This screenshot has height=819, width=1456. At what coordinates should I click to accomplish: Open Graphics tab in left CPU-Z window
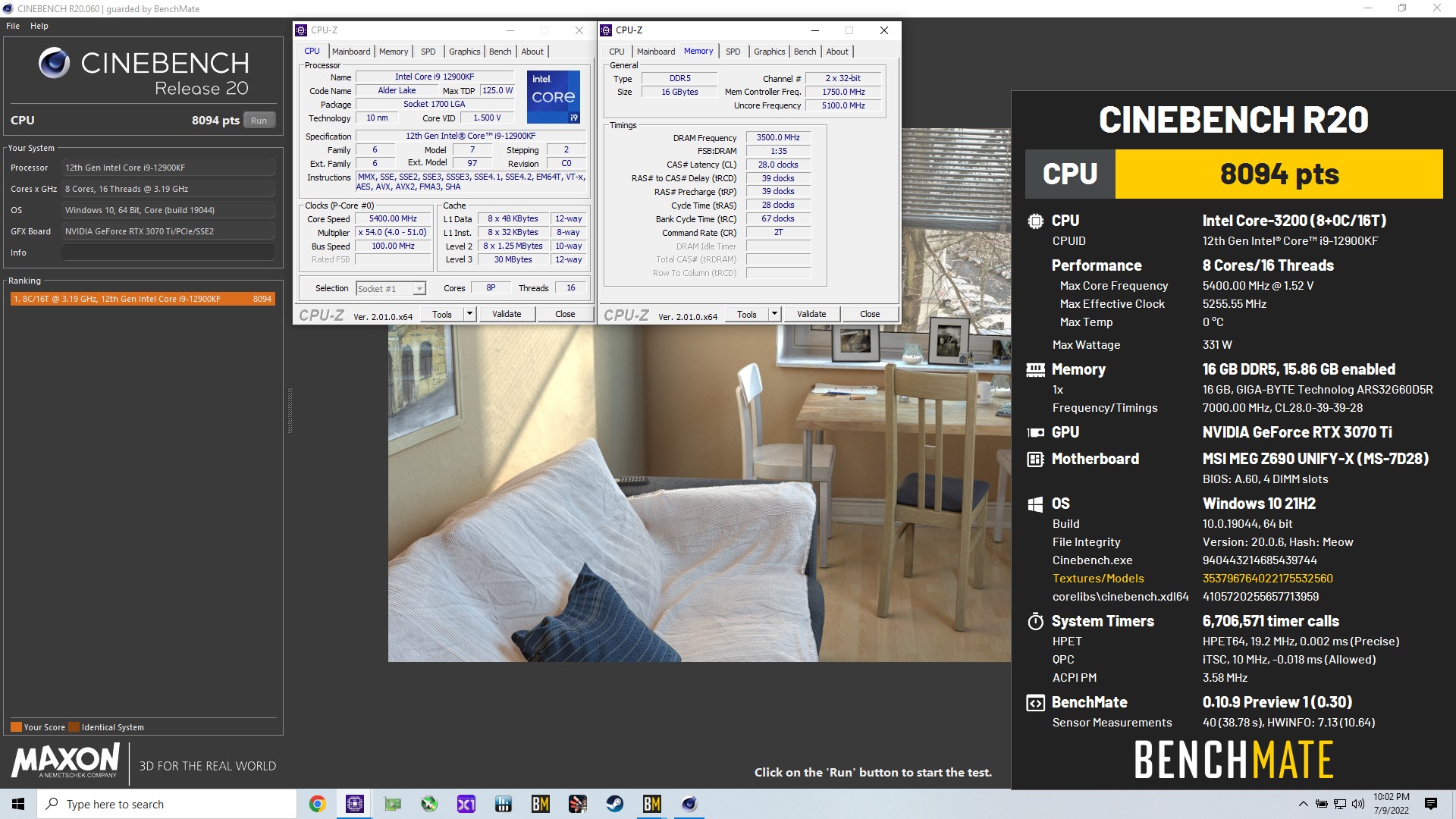point(465,52)
